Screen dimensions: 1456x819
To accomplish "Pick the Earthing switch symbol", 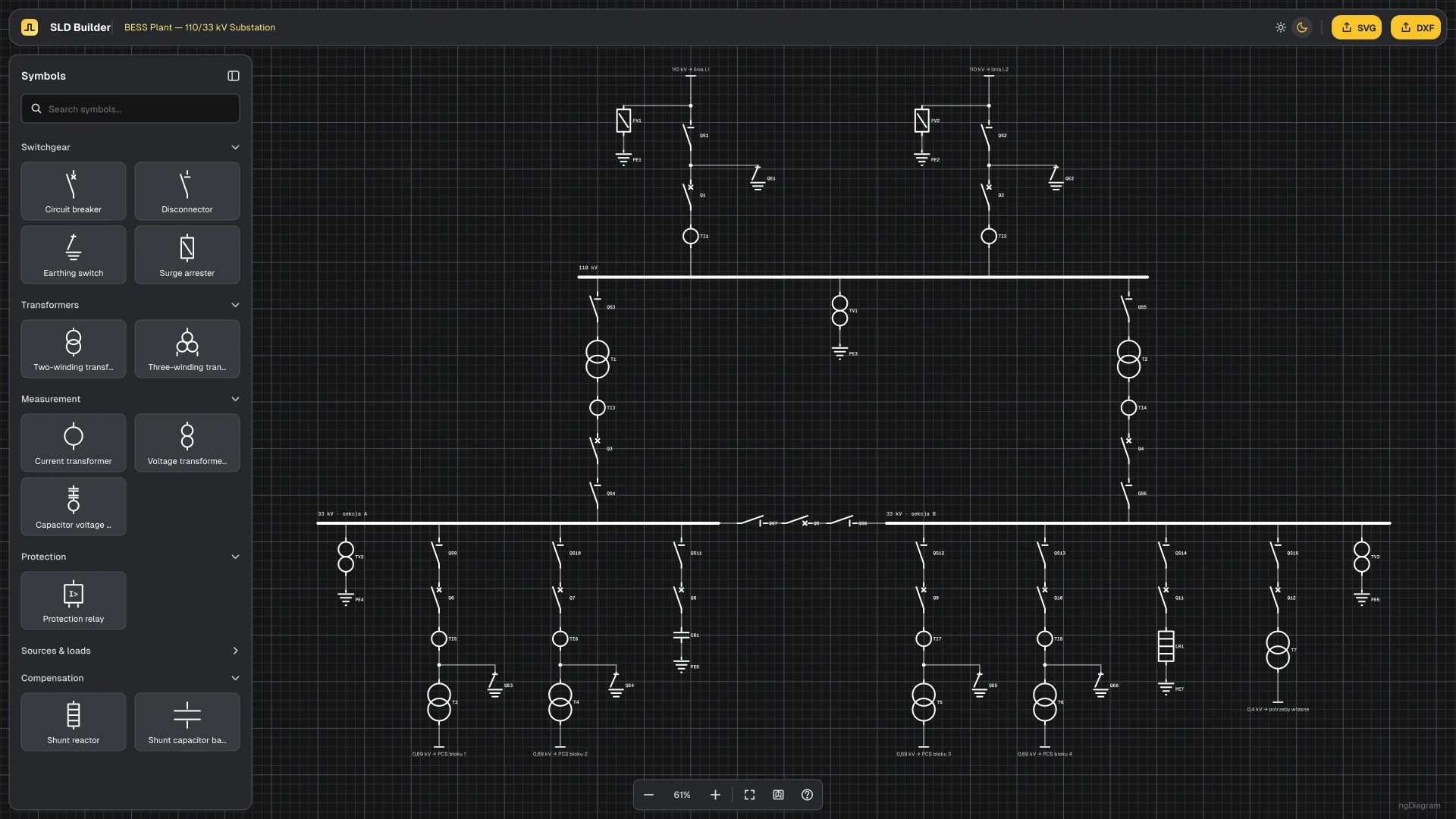I will [74, 255].
